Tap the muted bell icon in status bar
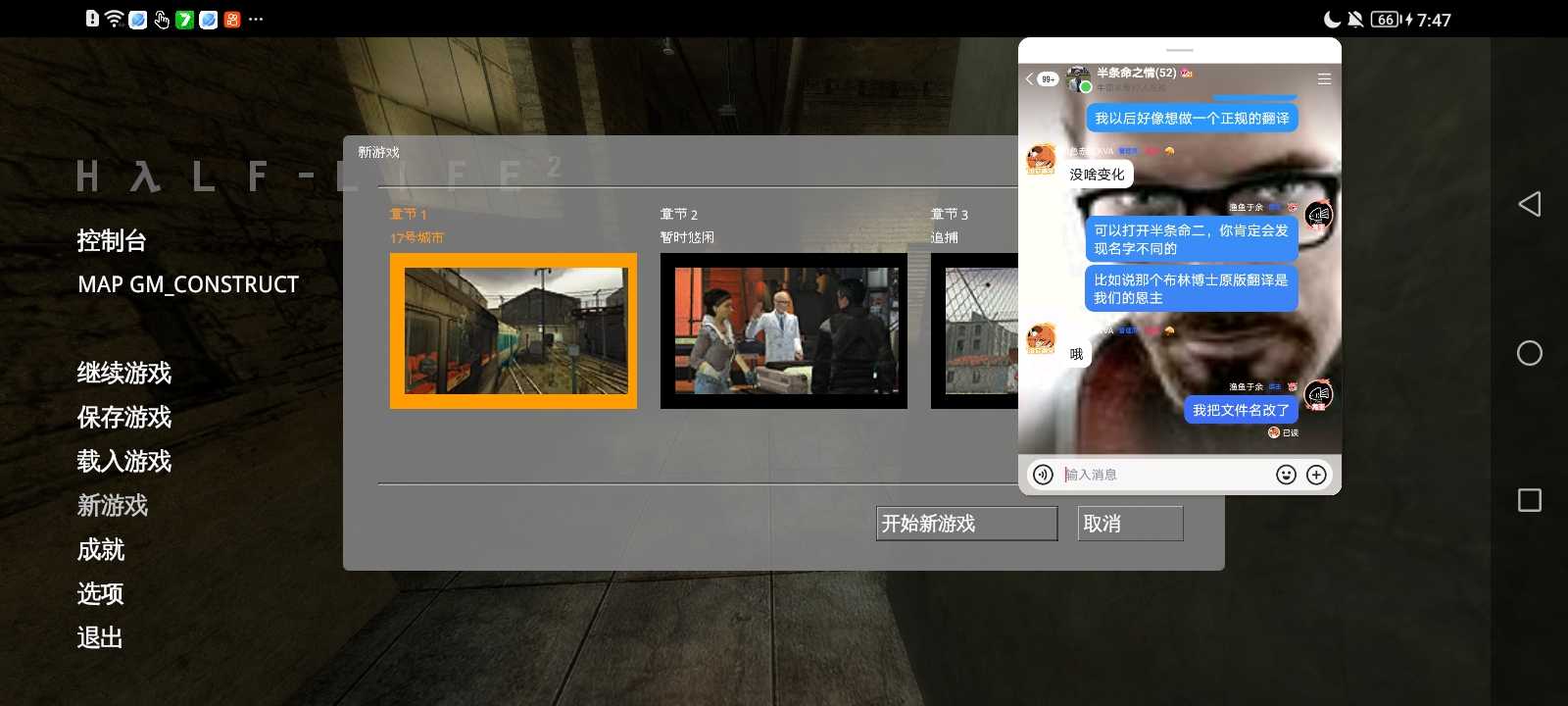 [x=1355, y=20]
